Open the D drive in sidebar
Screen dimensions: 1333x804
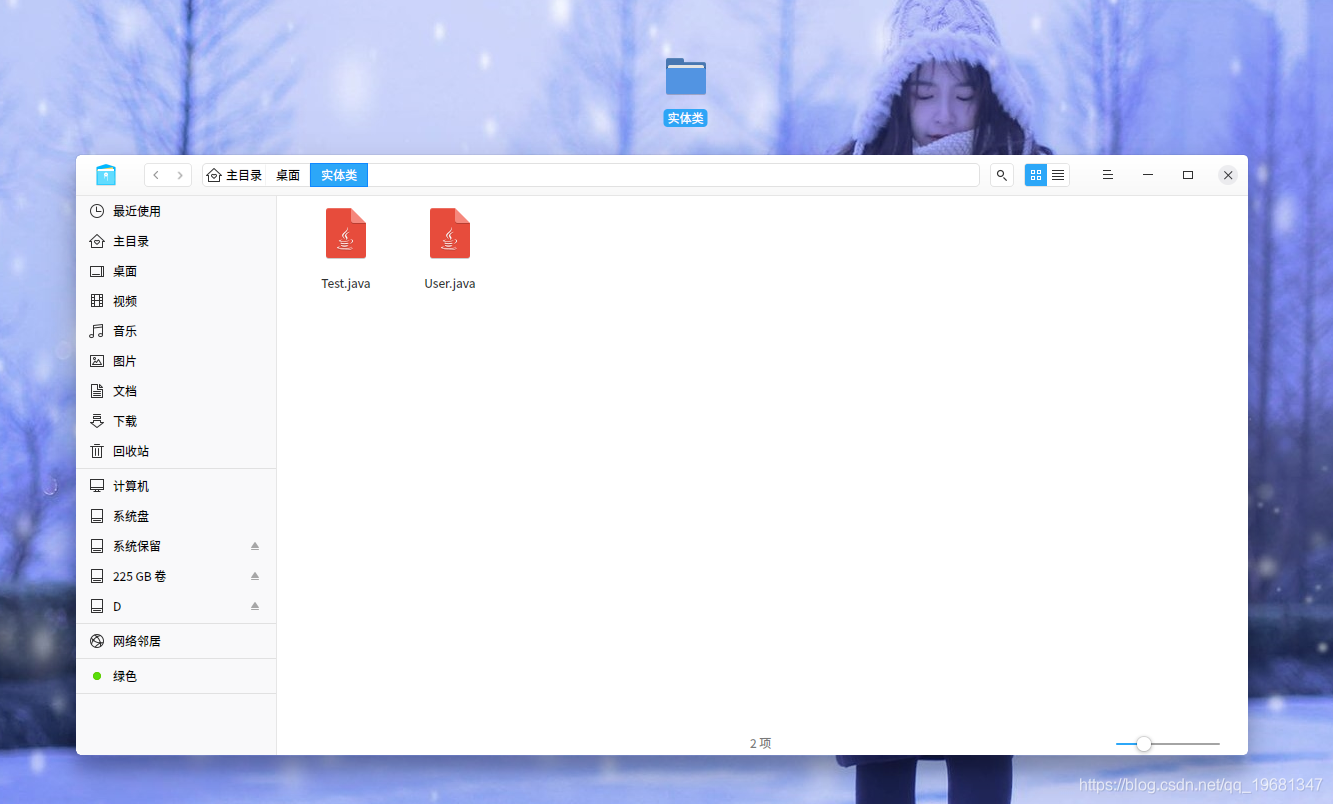tap(176, 606)
